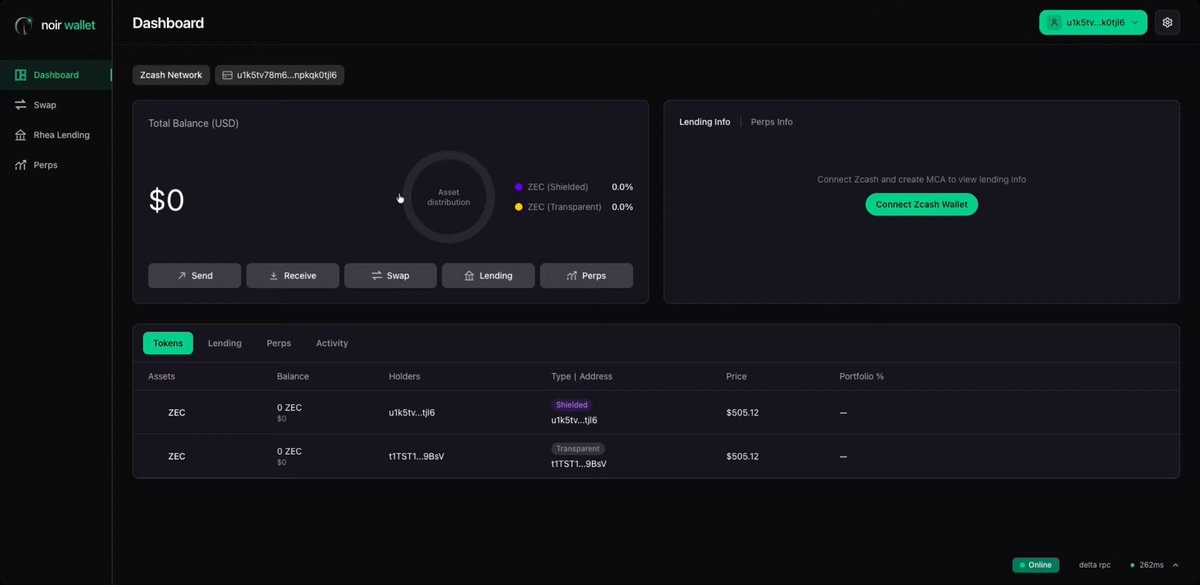Click the Perps quick action button

587,275
